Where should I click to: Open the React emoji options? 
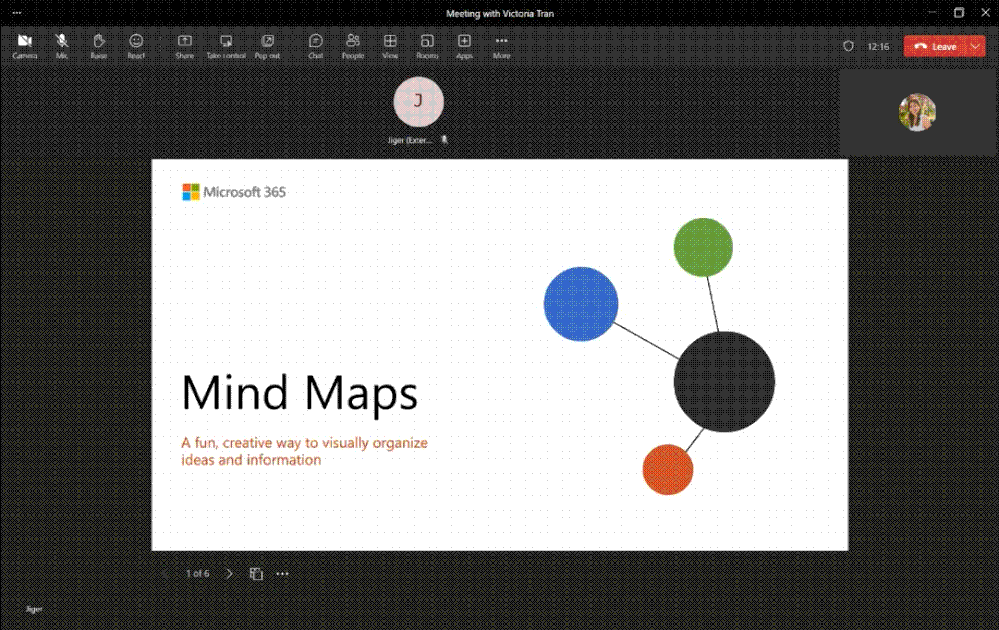pos(136,46)
